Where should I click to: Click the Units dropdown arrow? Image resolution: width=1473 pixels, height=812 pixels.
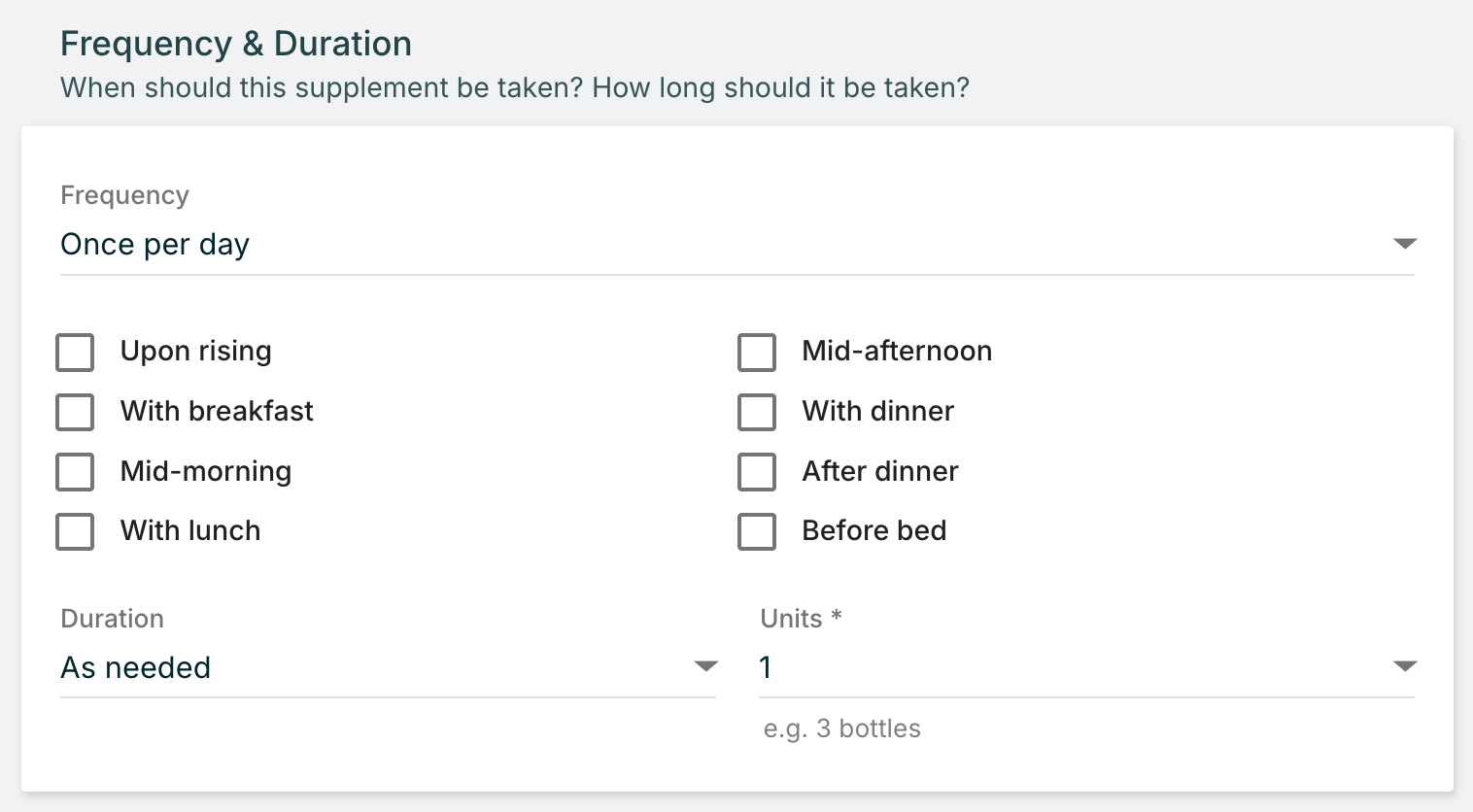click(x=1404, y=666)
